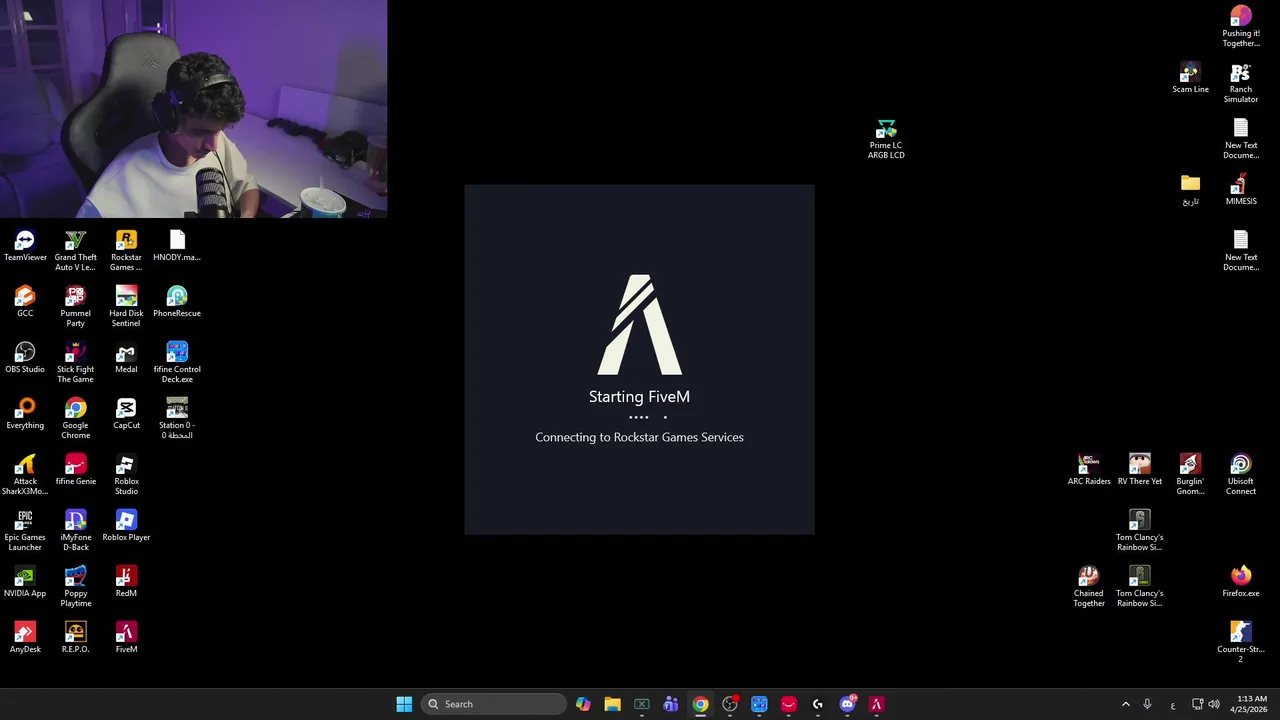1280x720 pixels.
Task: Select the Rockstar Games Launcher shortcut
Action: point(126,250)
